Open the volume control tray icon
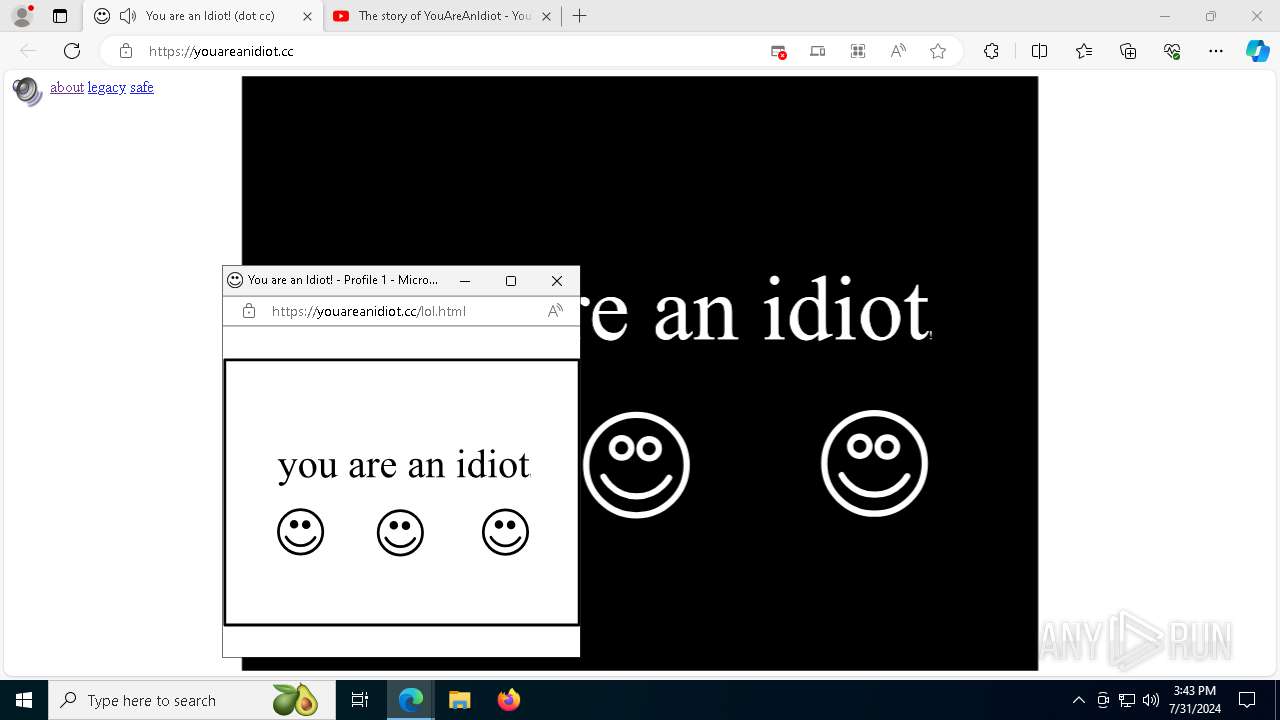The image size is (1280, 720). (1151, 700)
